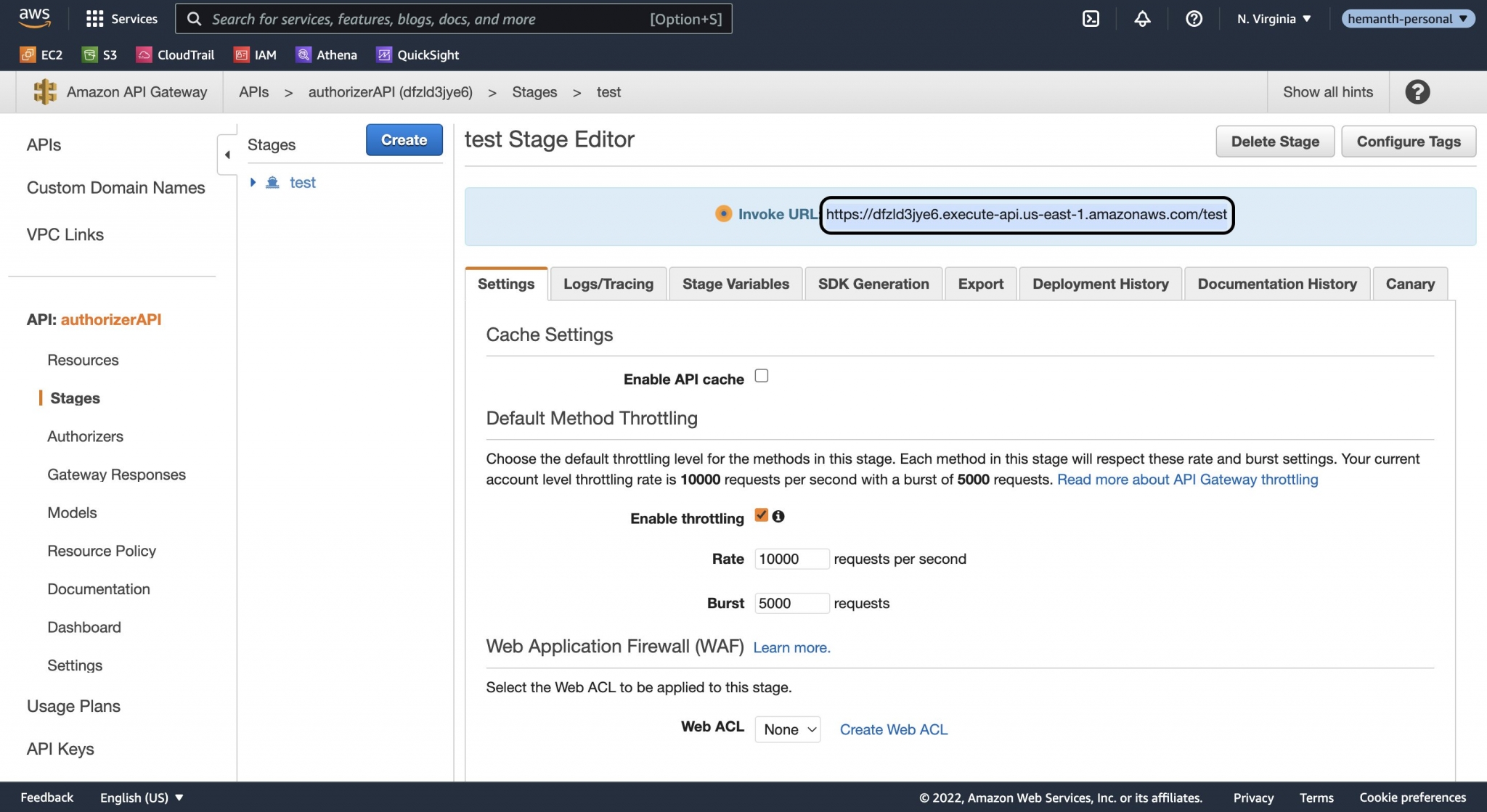
Task: Expand the test stage in Stages tree
Action: point(253,182)
